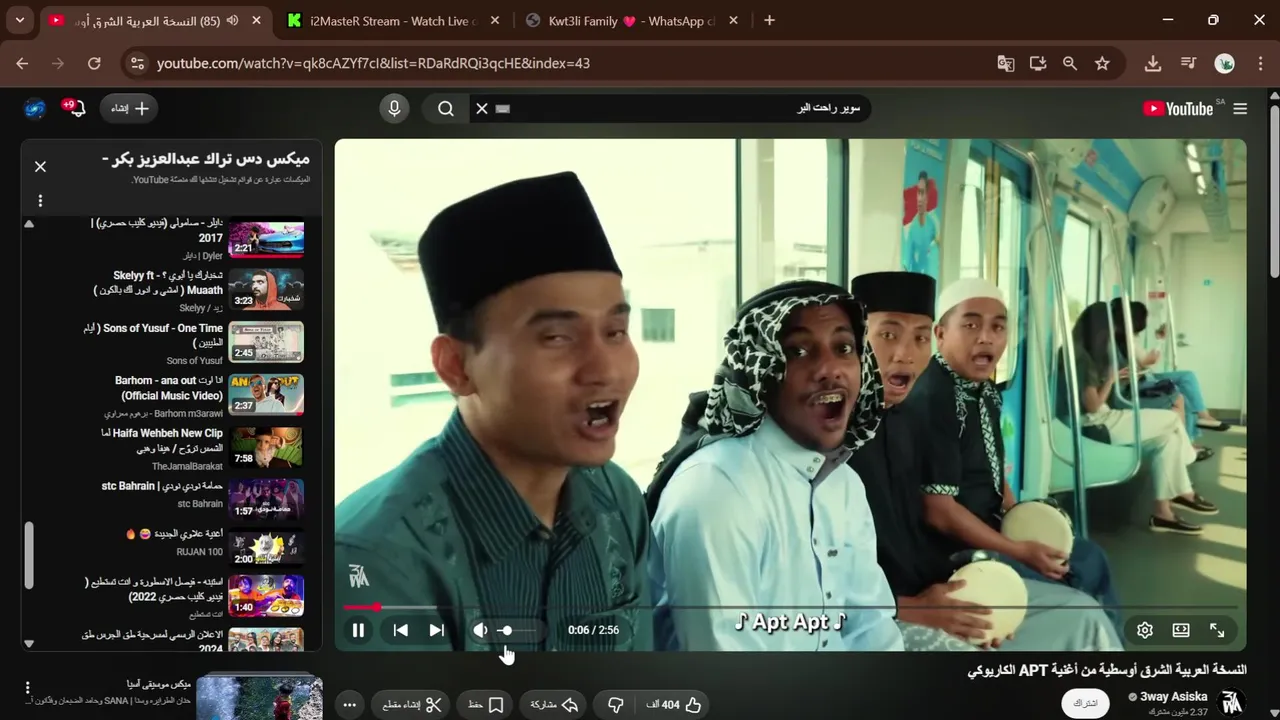Open the إنشاء create button
Image resolution: width=1280 pixels, height=720 pixels.
click(x=129, y=108)
